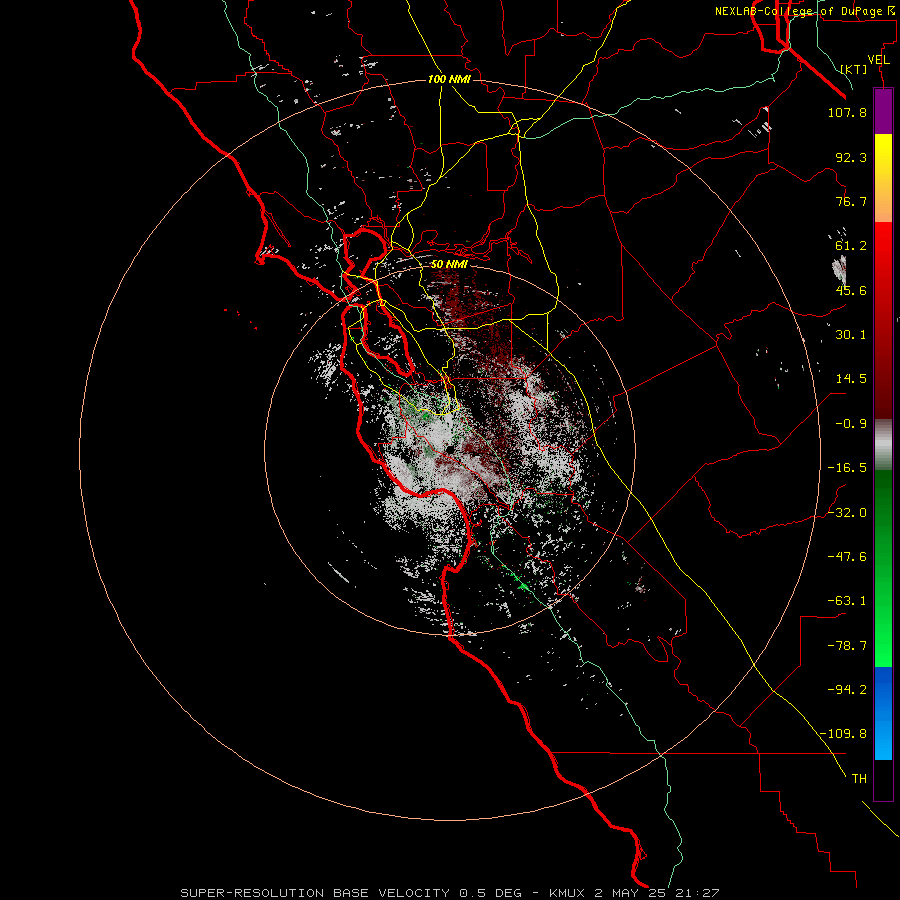
Task: Click the TH threshold legend label
Action: click(859, 779)
